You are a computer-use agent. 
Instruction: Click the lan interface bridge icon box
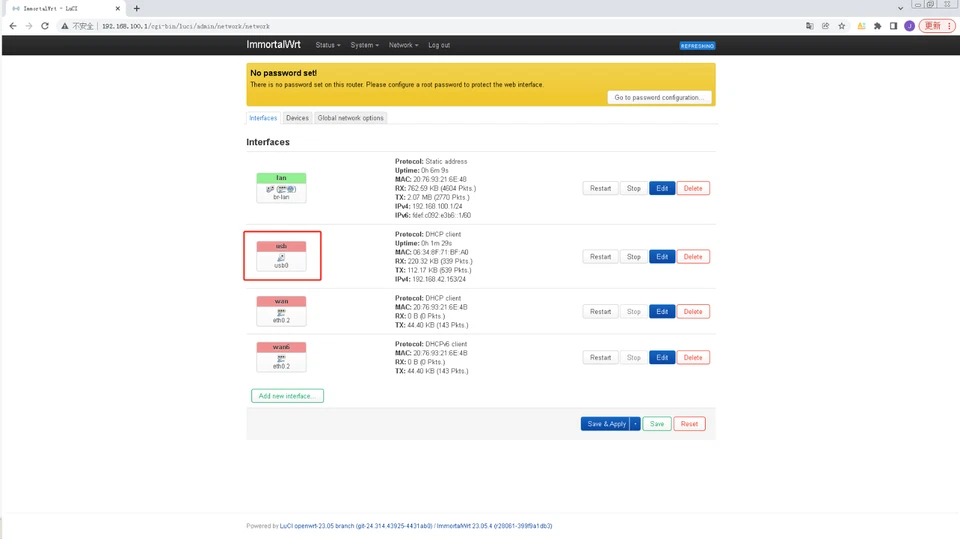click(x=281, y=187)
